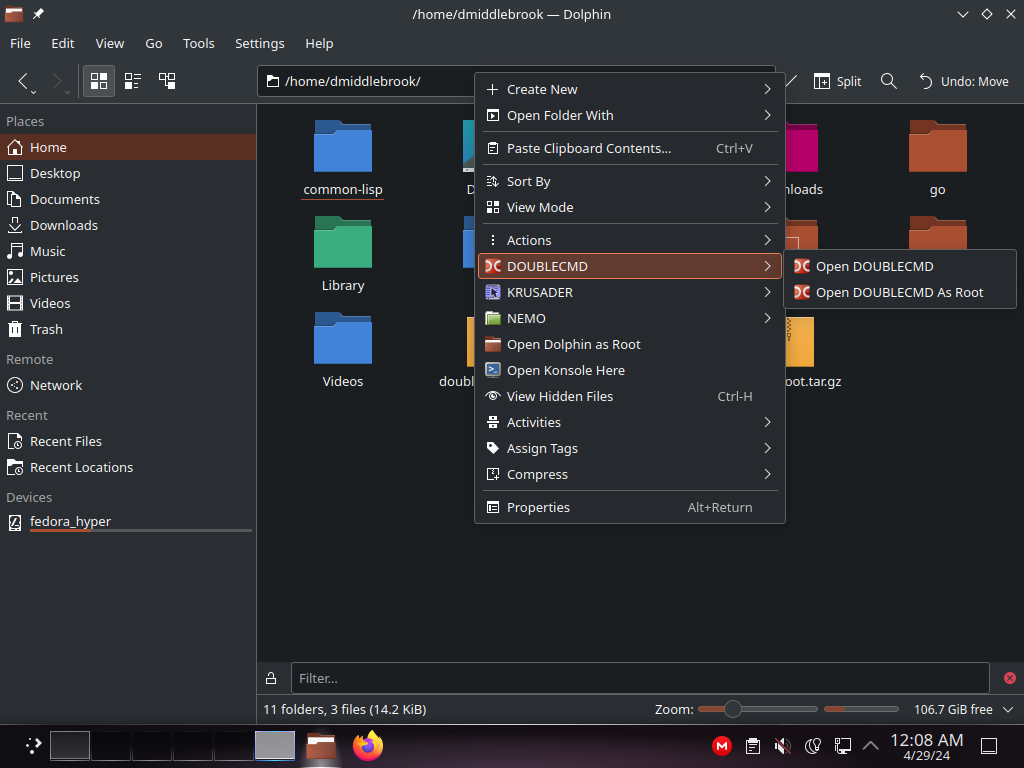Click Open DOUBLECMD in submenu
The height and width of the screenshot is (768, 1024).
pos(900,266)
